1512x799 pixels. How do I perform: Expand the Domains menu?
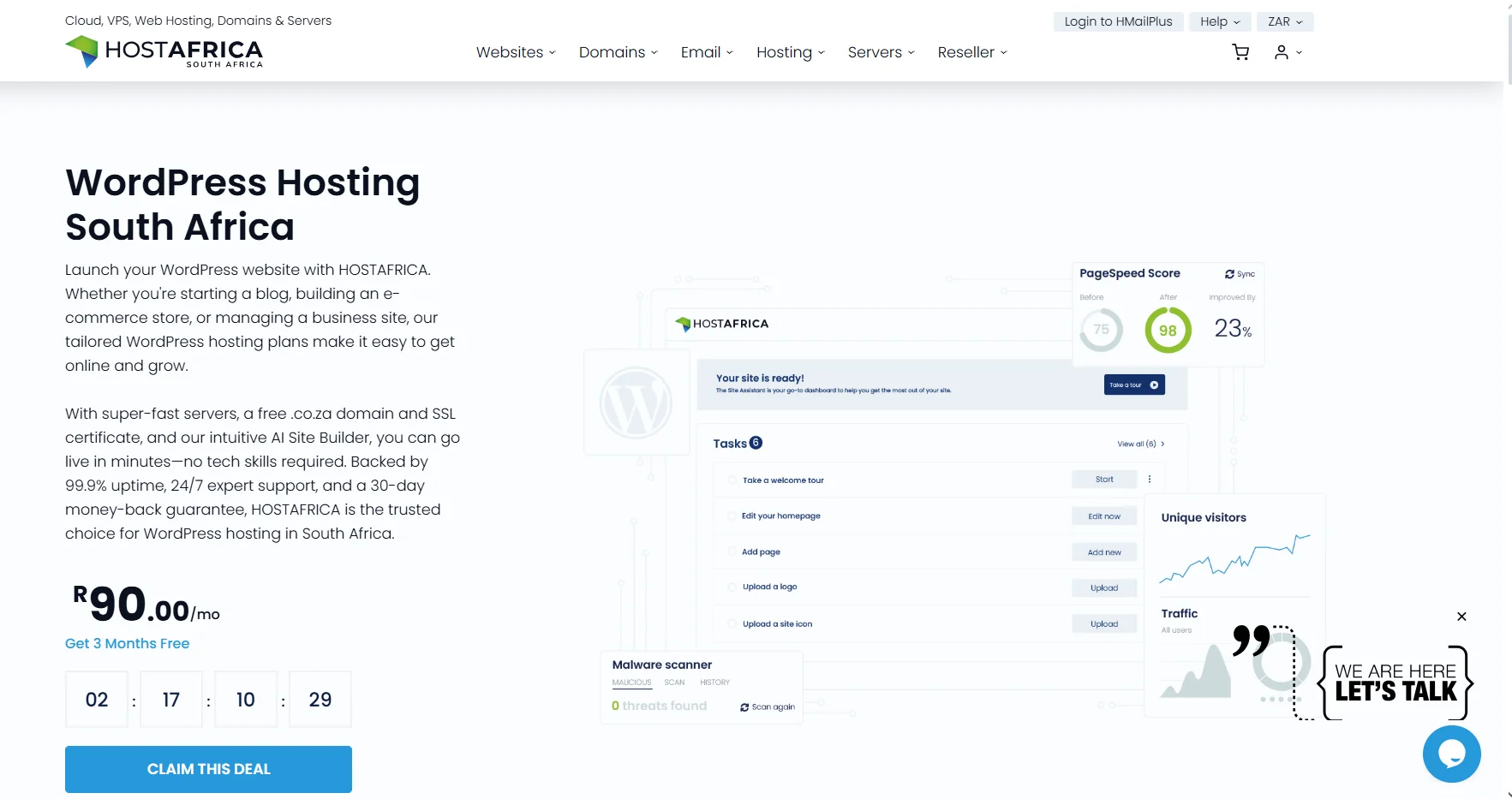(619, 52)
